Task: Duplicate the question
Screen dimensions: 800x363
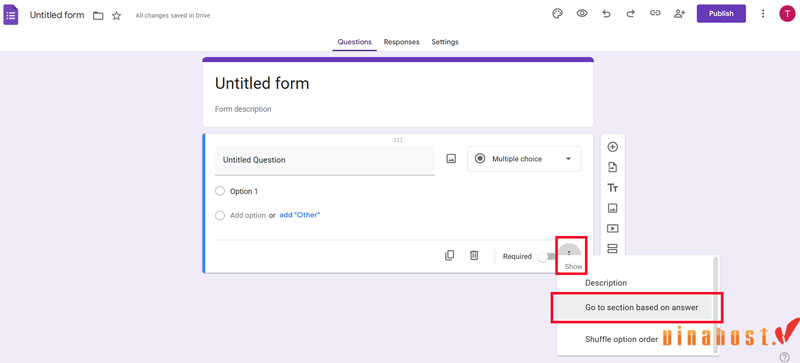Action: [x=449, y=255]
